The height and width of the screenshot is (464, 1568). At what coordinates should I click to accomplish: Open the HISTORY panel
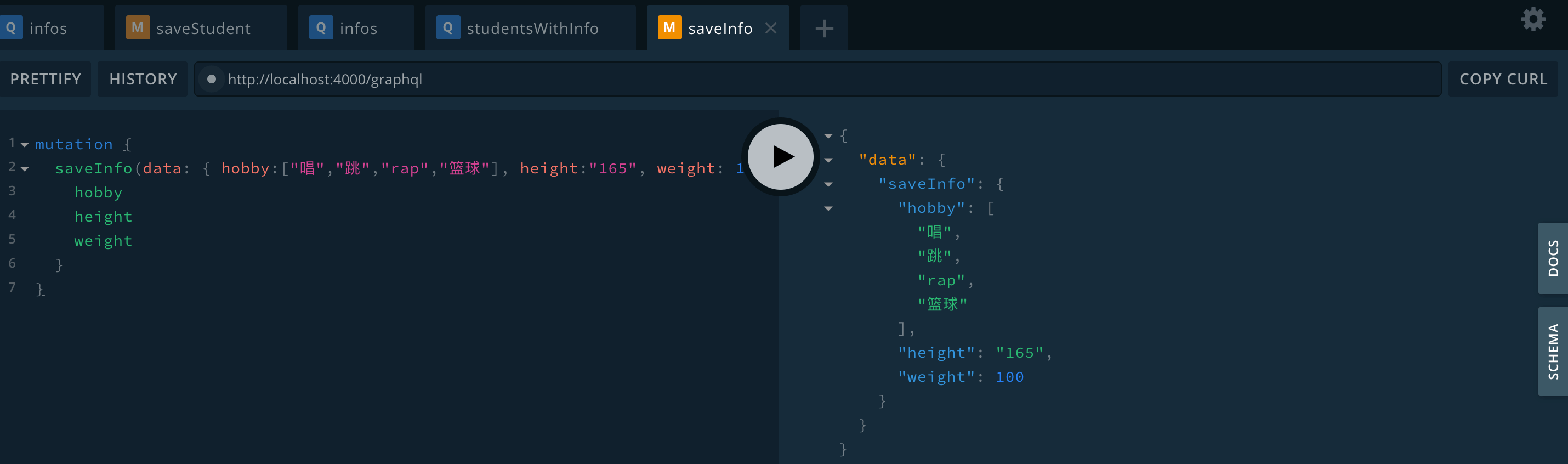tap(143, 79)
